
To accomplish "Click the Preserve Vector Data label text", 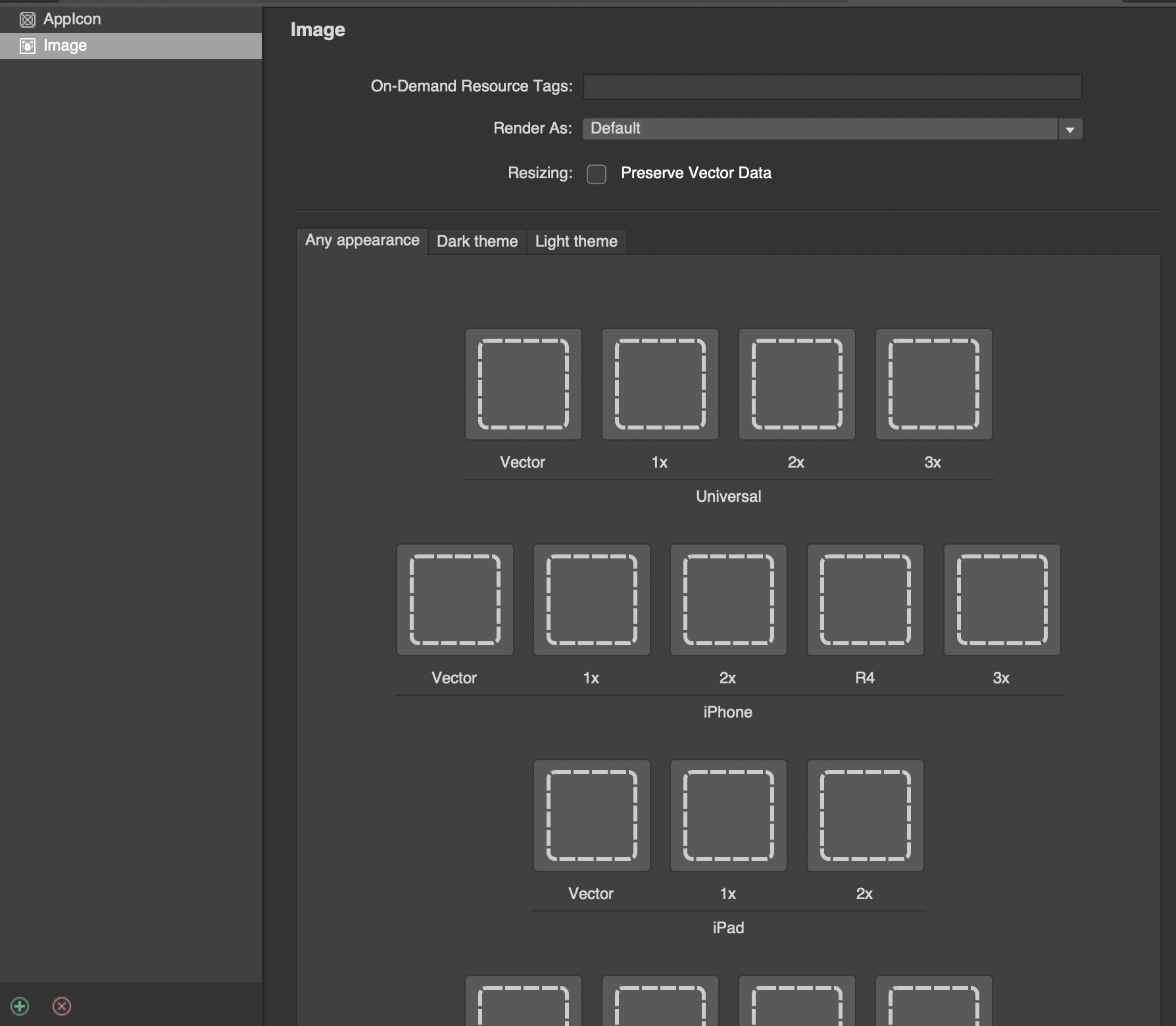I will 697,173.
